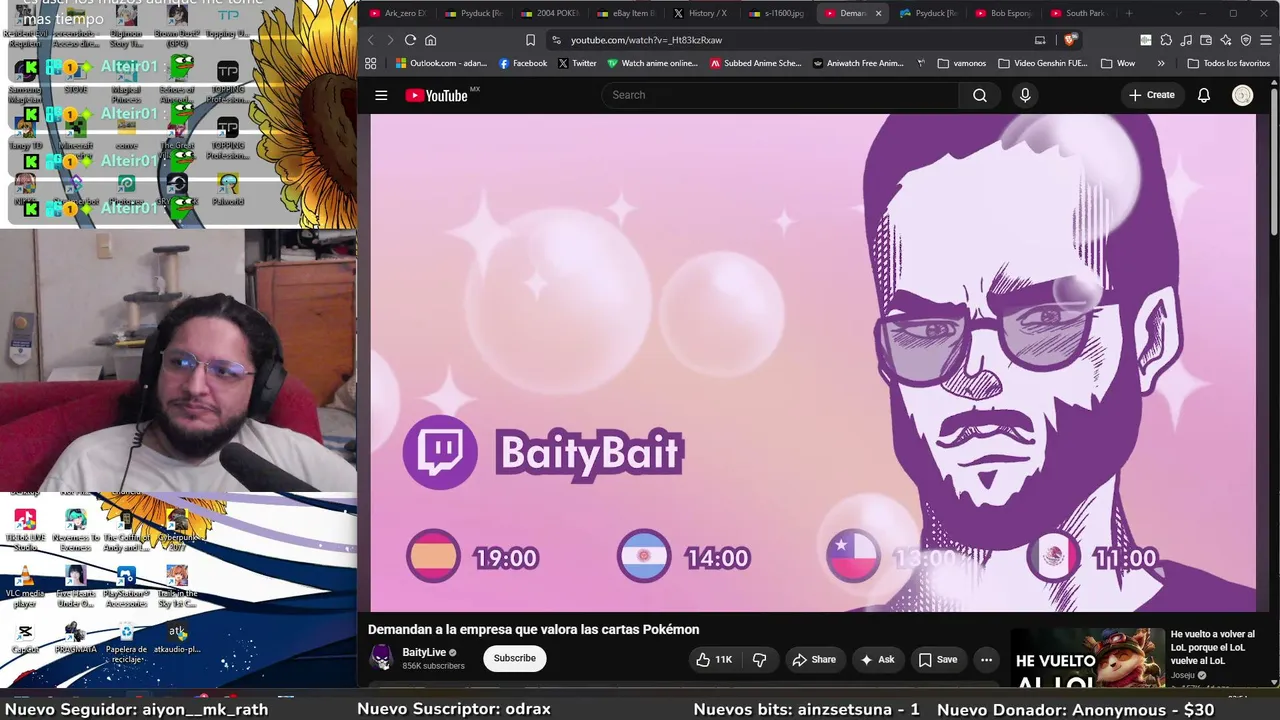Open the Outlook.com bookmark

(441, 63)
